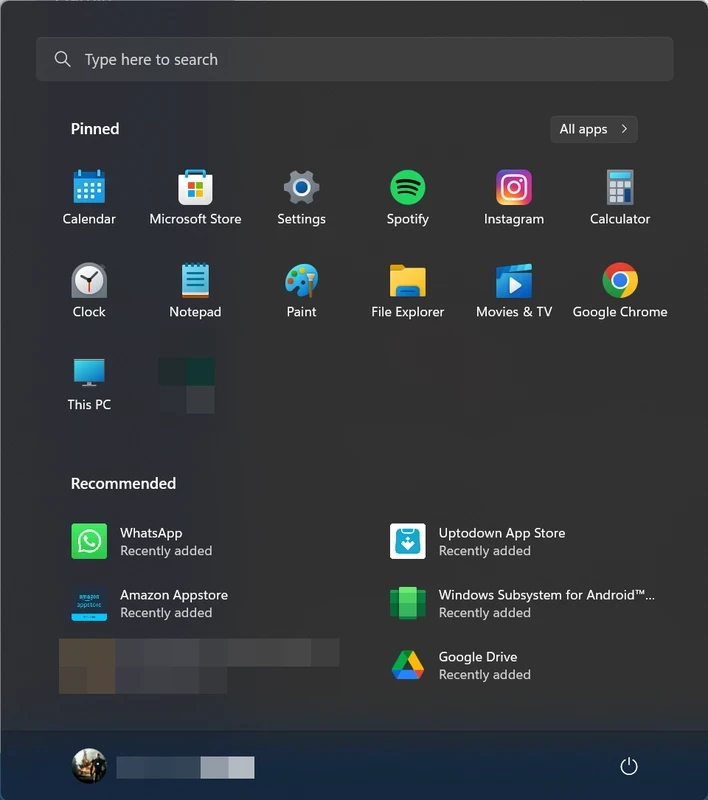Open This PC shortcut

(89, 374)
